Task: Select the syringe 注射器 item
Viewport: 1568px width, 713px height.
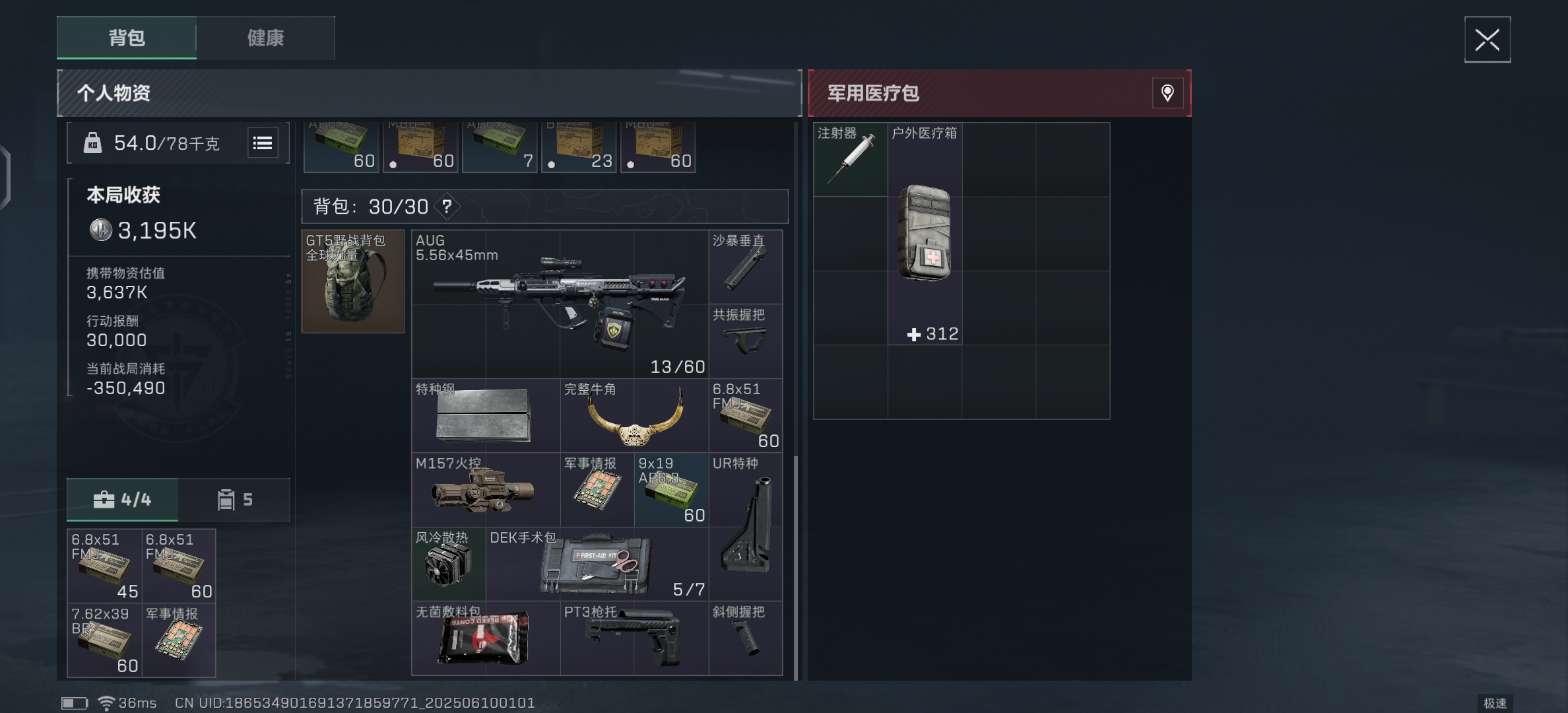Action: [850, 159]
